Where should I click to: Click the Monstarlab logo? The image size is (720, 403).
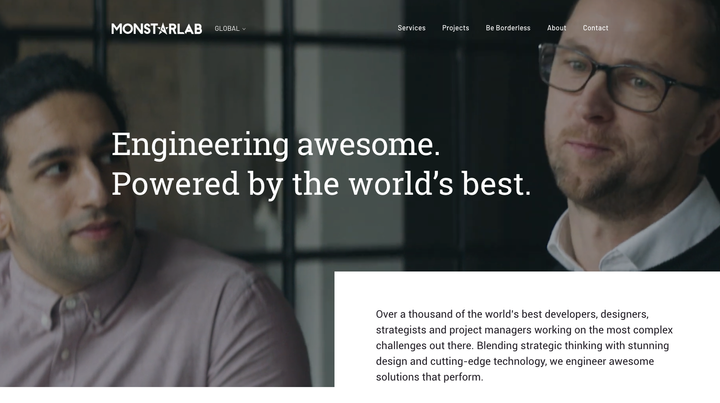(x=157, y=29)
